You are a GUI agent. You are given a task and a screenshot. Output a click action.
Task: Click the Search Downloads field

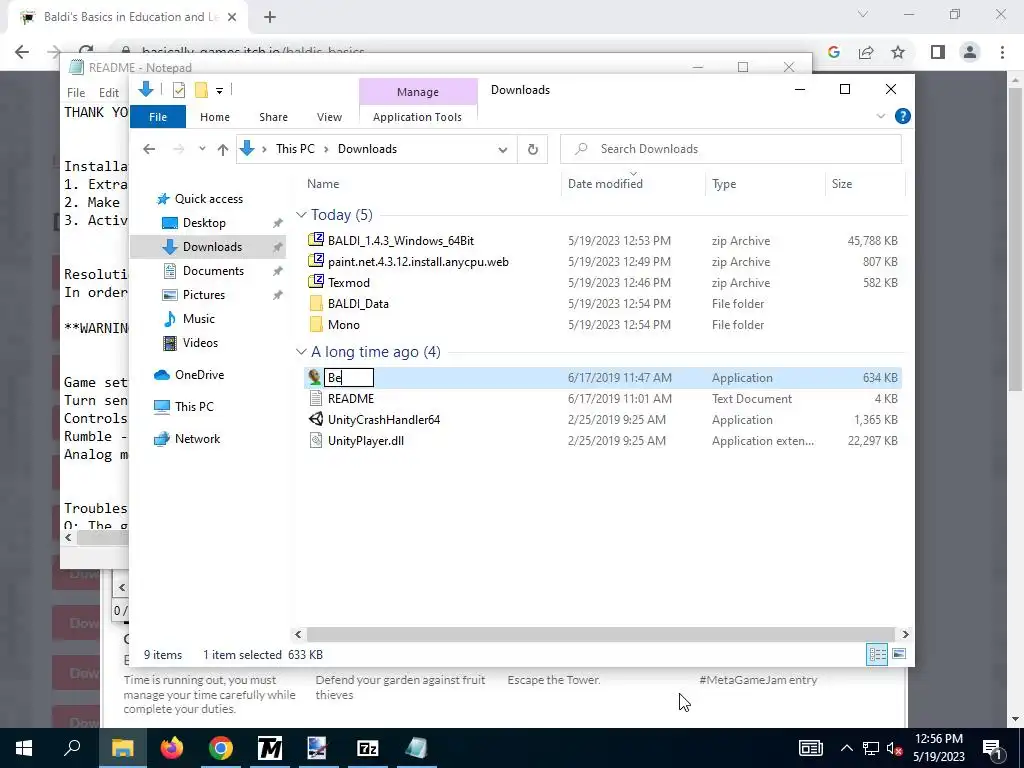(x=731, y=149)
